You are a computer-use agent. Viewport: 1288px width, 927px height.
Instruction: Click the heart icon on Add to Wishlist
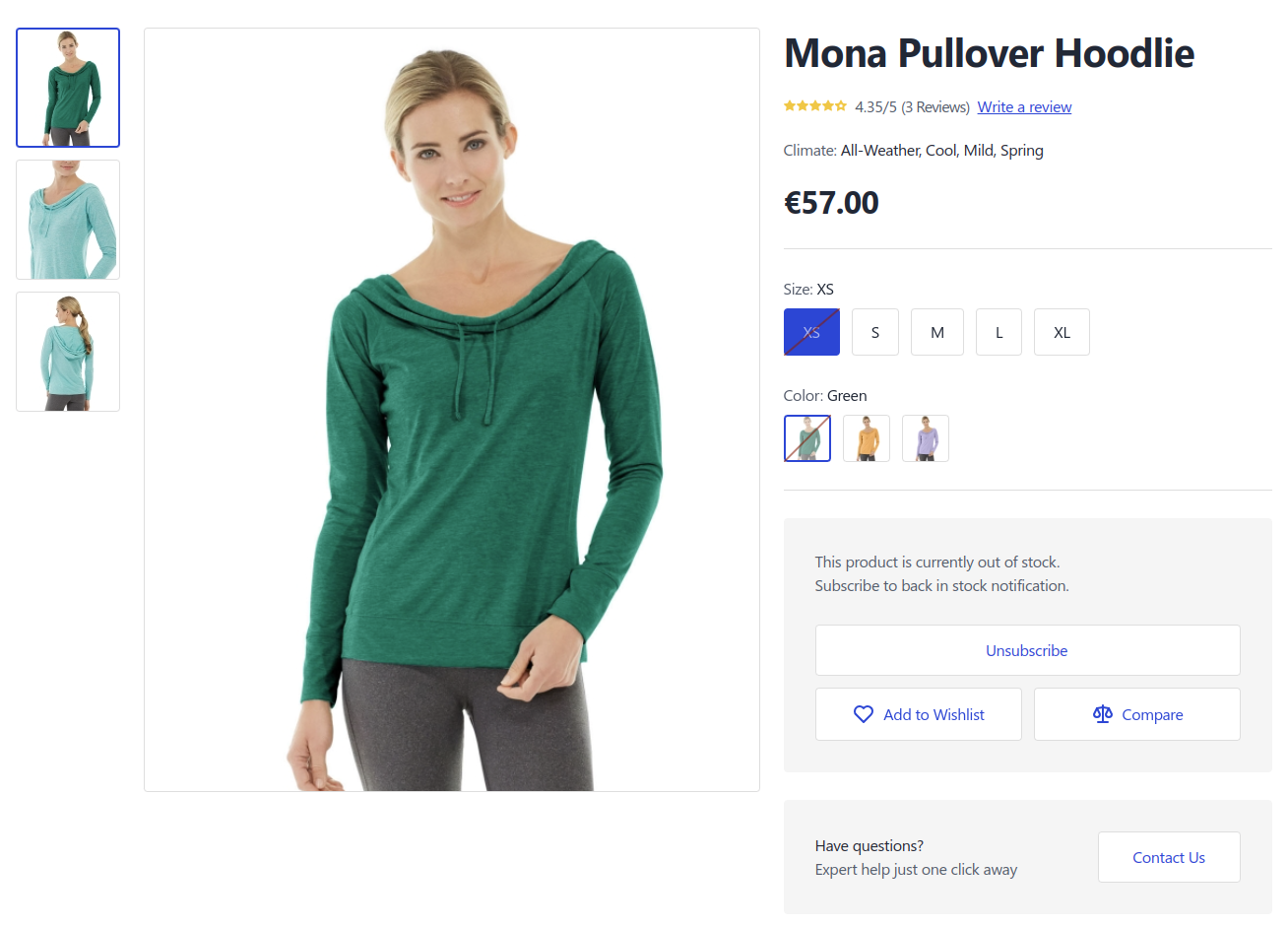(x=863, y=714)
